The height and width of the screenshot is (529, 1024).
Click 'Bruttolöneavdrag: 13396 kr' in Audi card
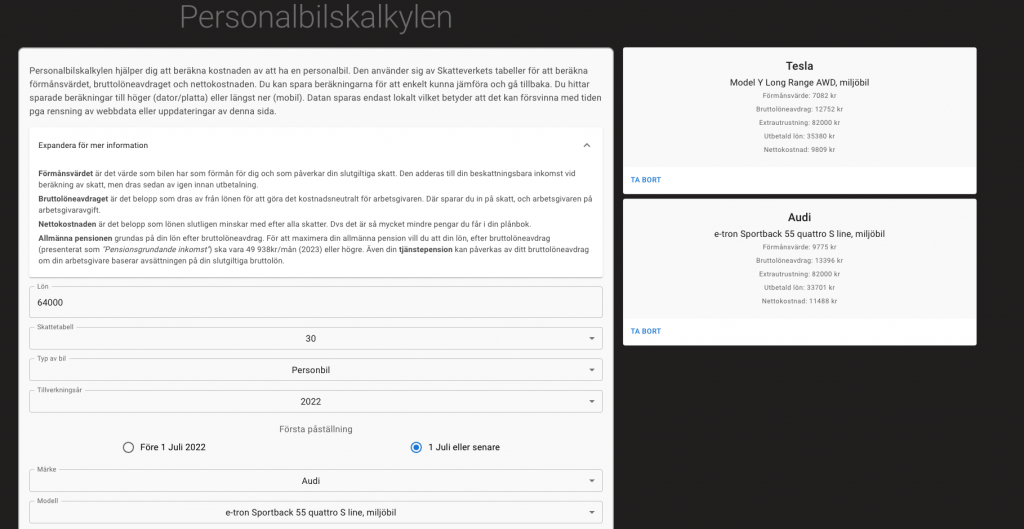tap(799, 261)
